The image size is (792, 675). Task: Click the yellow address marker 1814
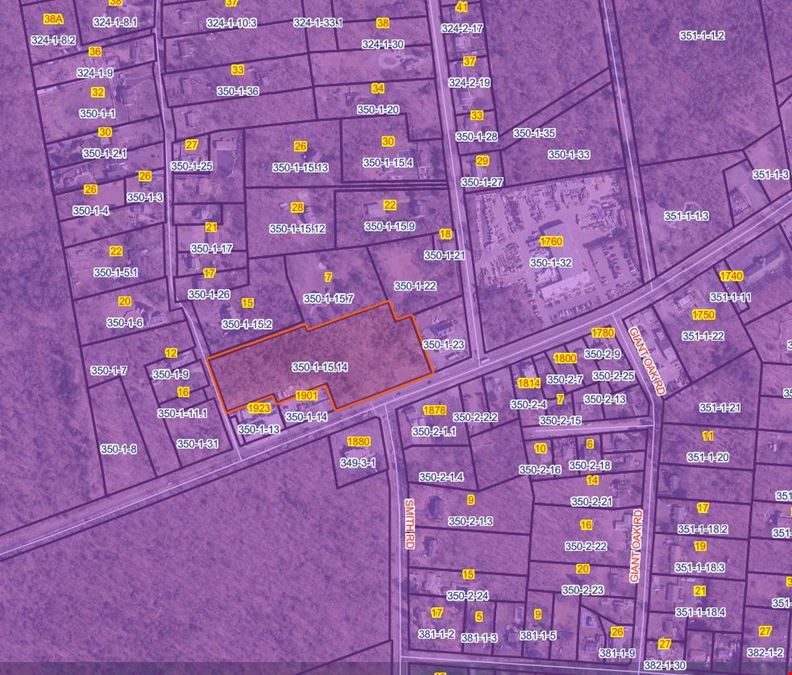coord(529,383)
